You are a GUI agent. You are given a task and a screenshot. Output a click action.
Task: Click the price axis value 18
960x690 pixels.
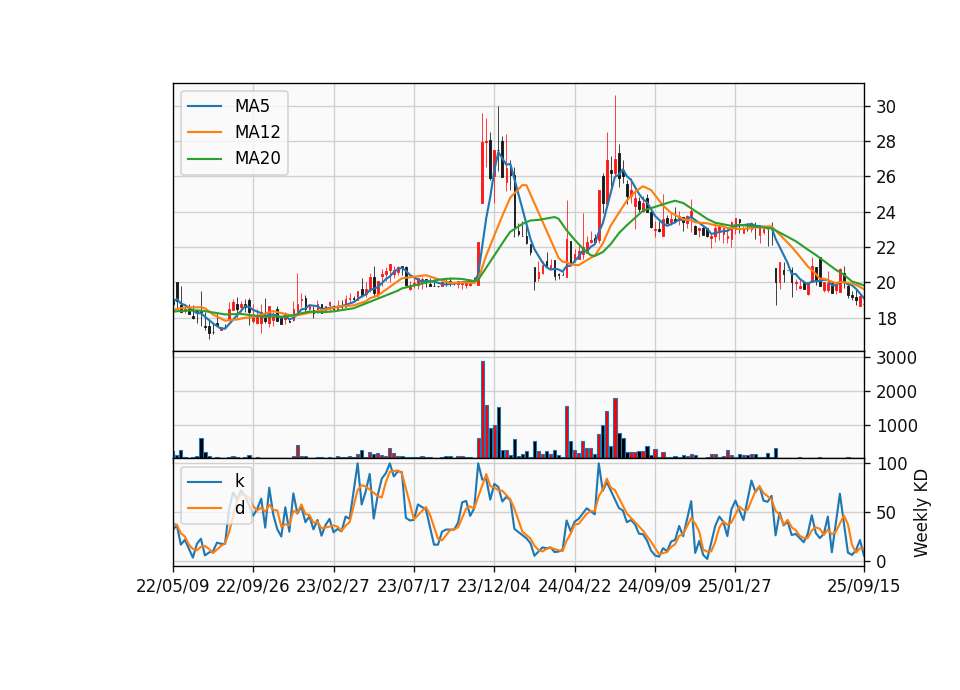tap(886, 318)
